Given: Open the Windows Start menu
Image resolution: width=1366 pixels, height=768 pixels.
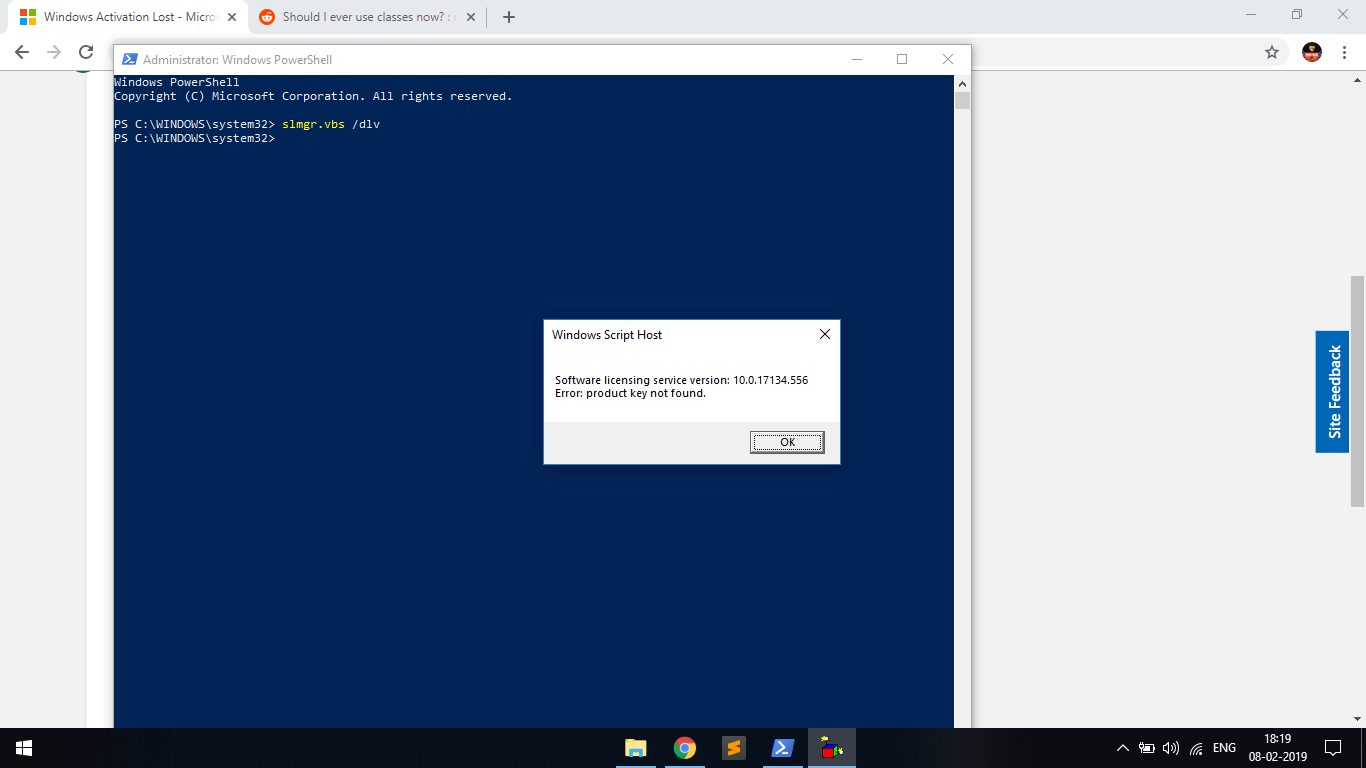Looking at the screenshot, I should [24, 748].
